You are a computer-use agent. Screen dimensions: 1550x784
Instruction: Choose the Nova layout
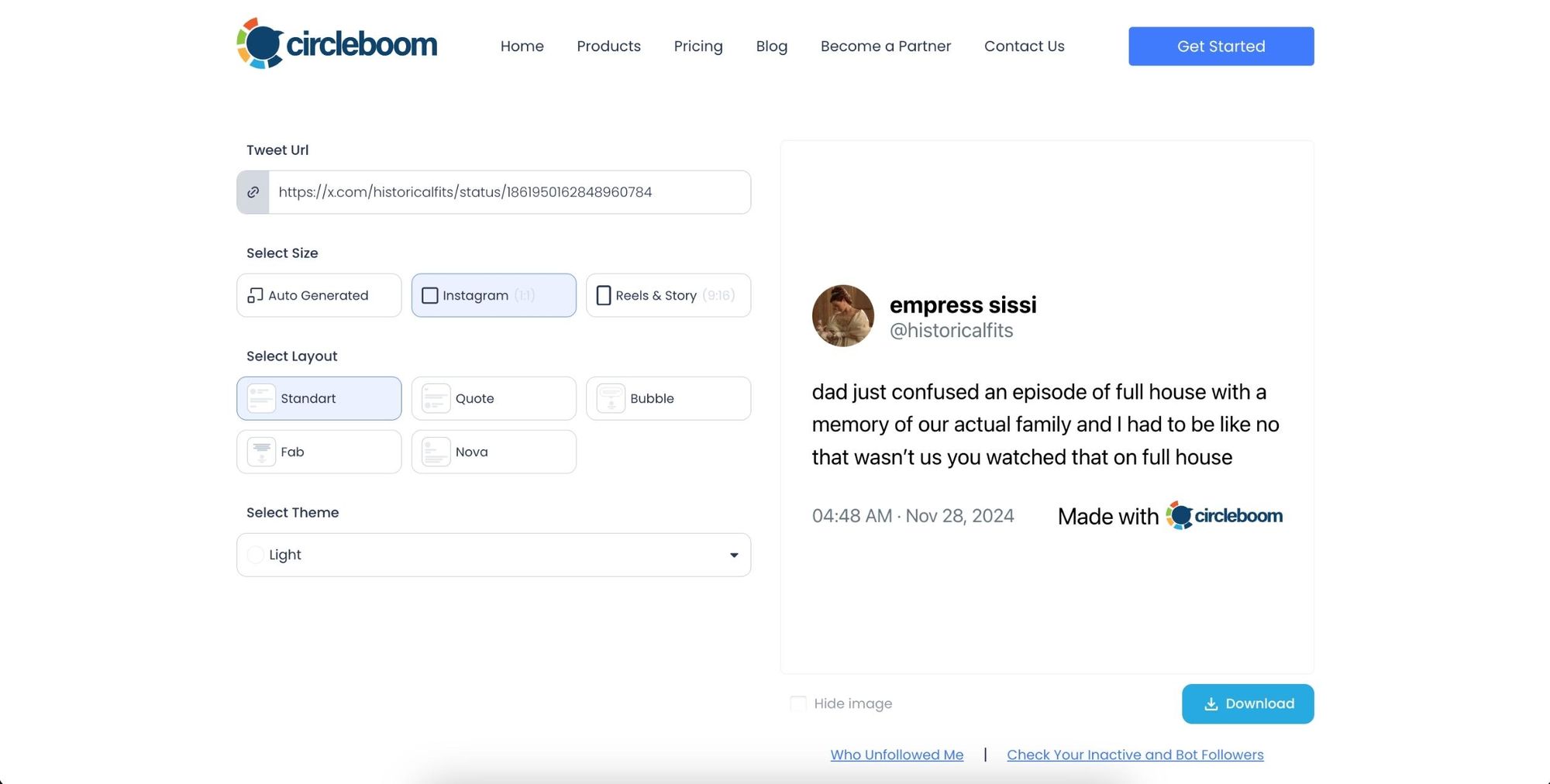[x=494, y=452]
